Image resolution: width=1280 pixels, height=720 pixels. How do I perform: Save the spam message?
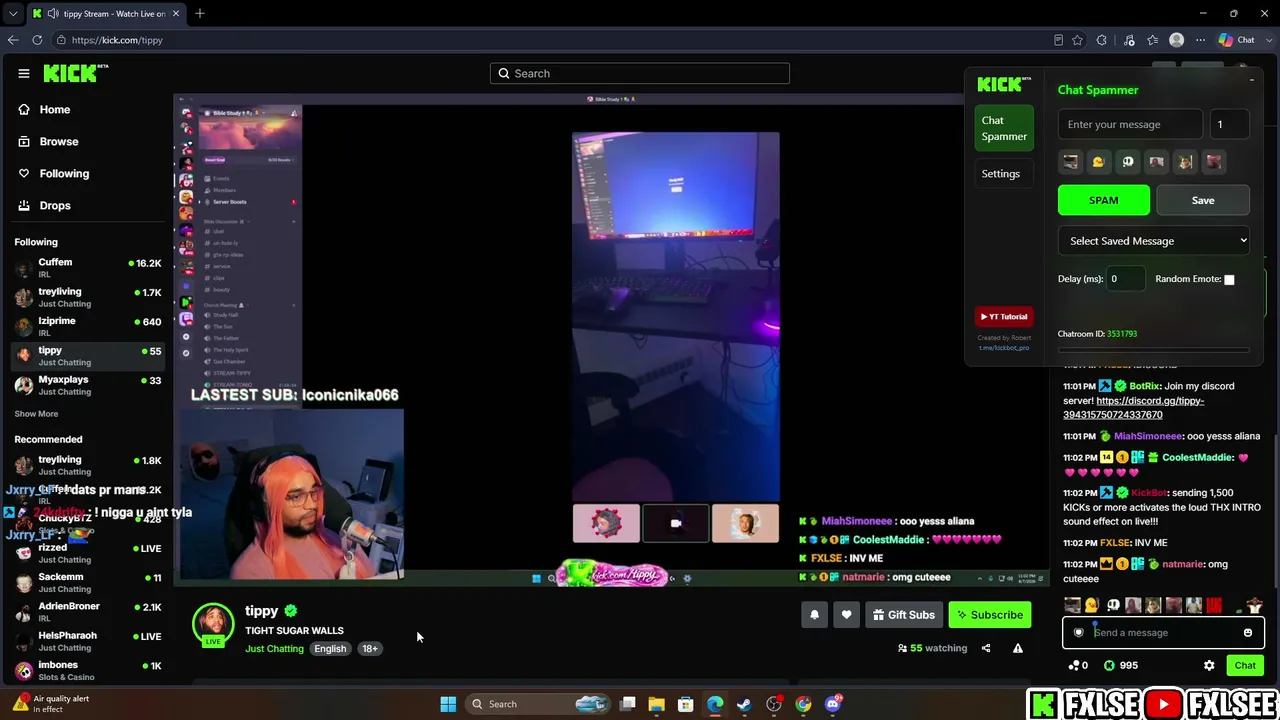[1203, 200]
